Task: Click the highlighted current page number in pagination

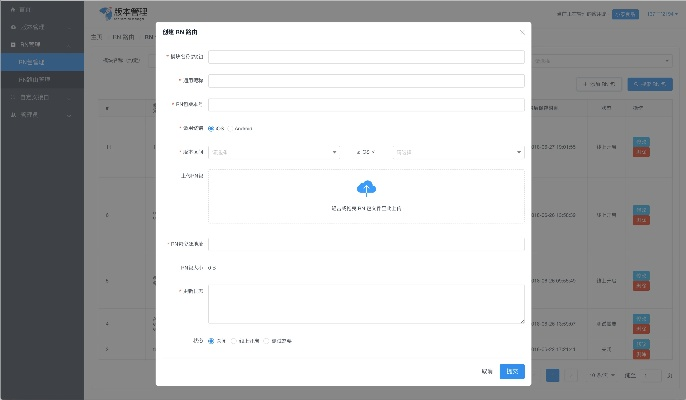Action: tap(552, 375)
